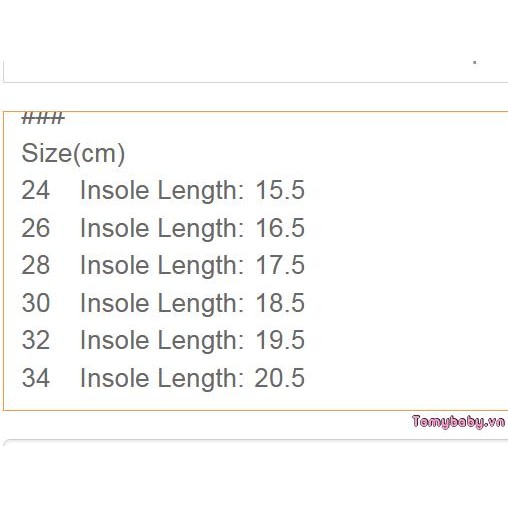Click the empty input box above the table
508x508 pixels.
click(255, 71)
